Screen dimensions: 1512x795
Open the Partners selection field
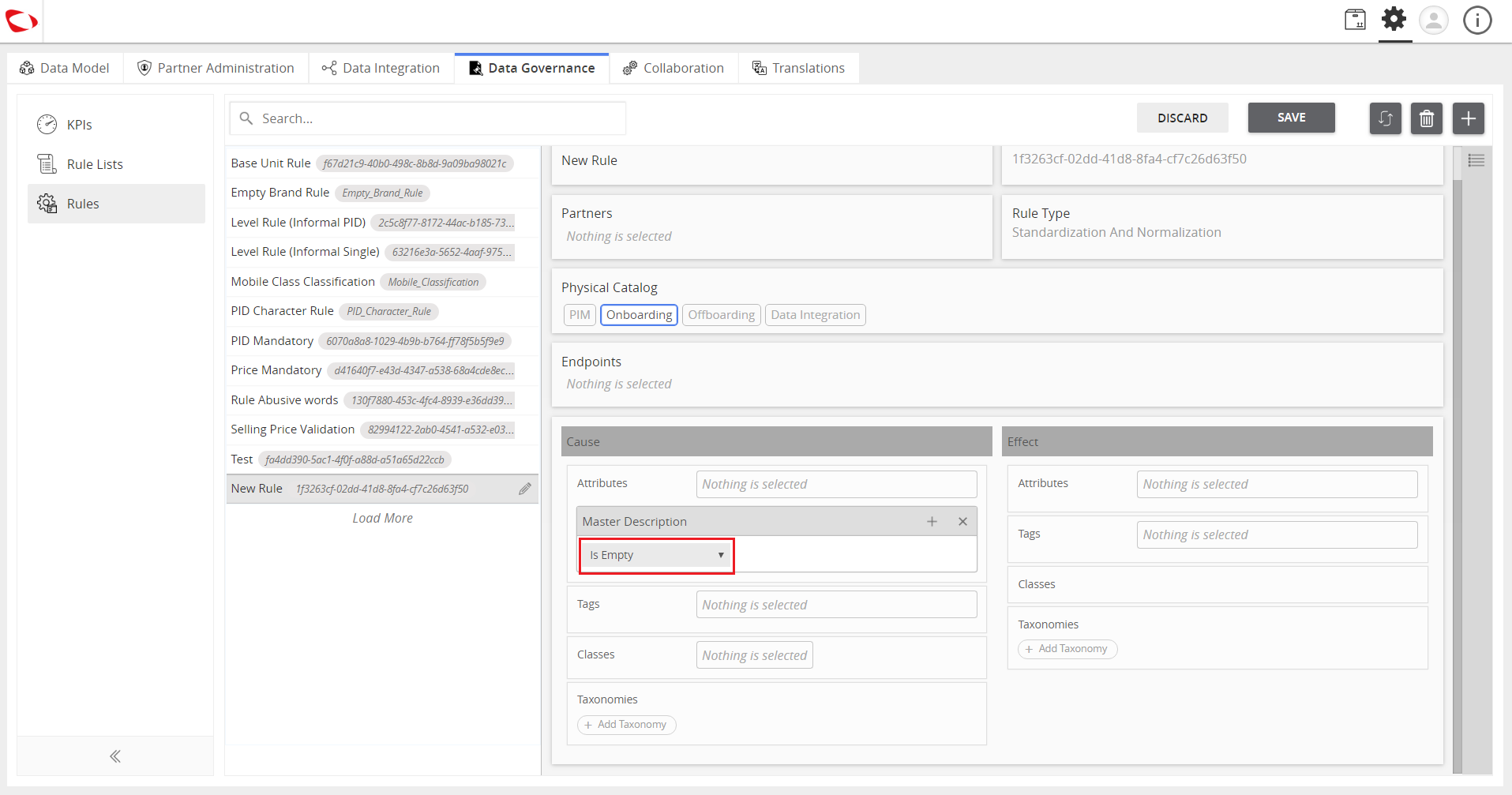[771, 227]
